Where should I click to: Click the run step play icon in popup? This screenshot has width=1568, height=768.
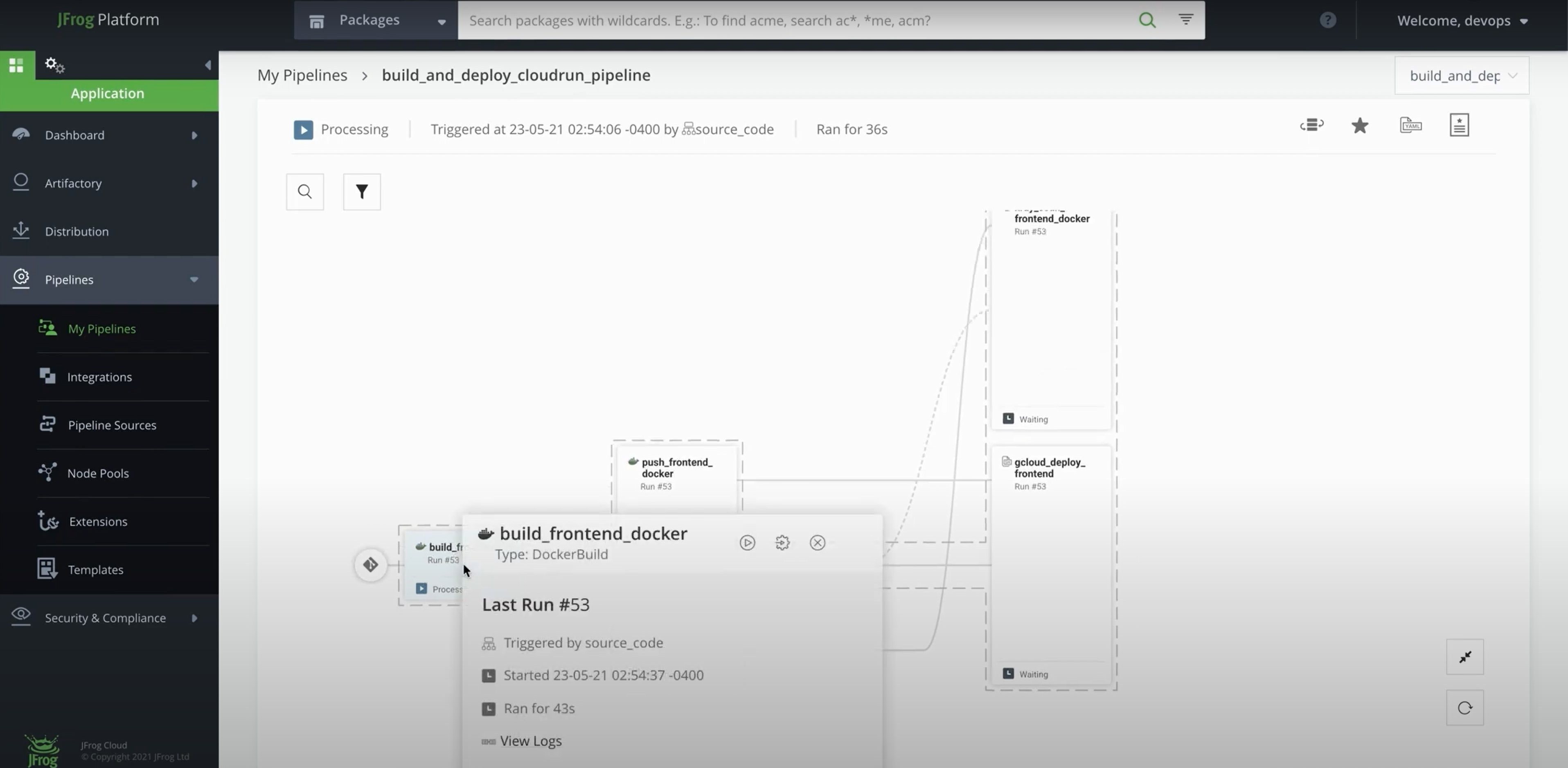pyautogui.click(x=747, y=542)
